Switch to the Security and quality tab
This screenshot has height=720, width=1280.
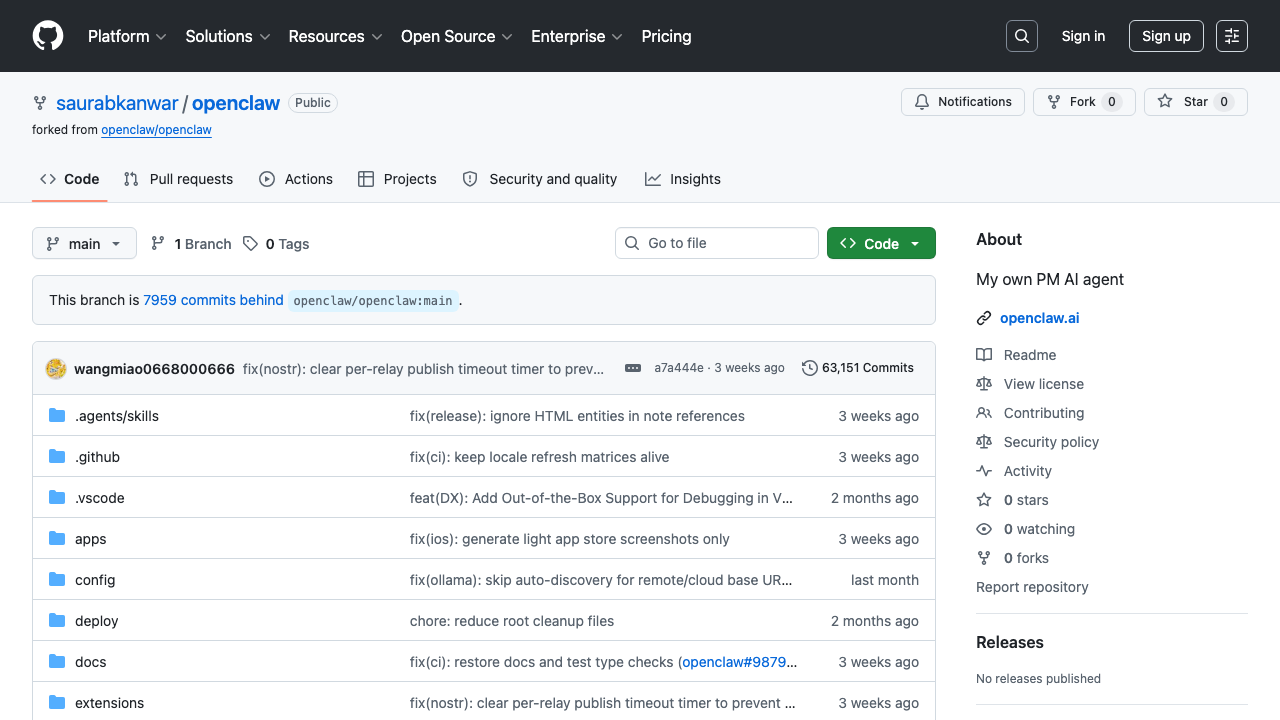tap(540, 179)
